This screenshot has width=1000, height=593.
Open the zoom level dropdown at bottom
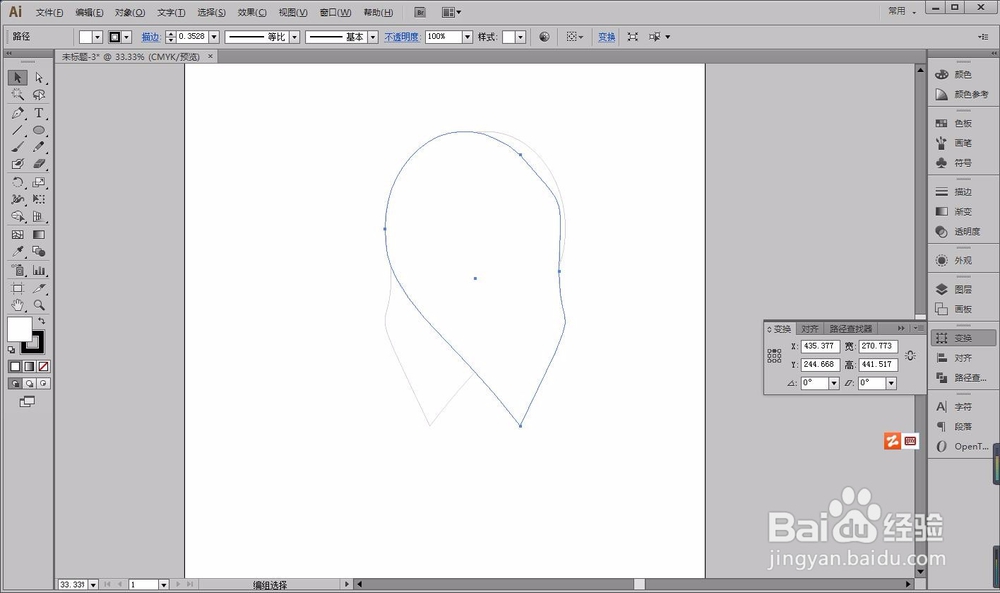pyautogui.click(x=93, y=585)
